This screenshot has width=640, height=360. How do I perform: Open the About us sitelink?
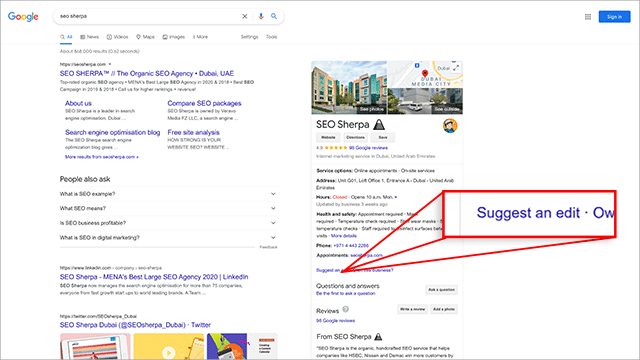coord(78,103)
